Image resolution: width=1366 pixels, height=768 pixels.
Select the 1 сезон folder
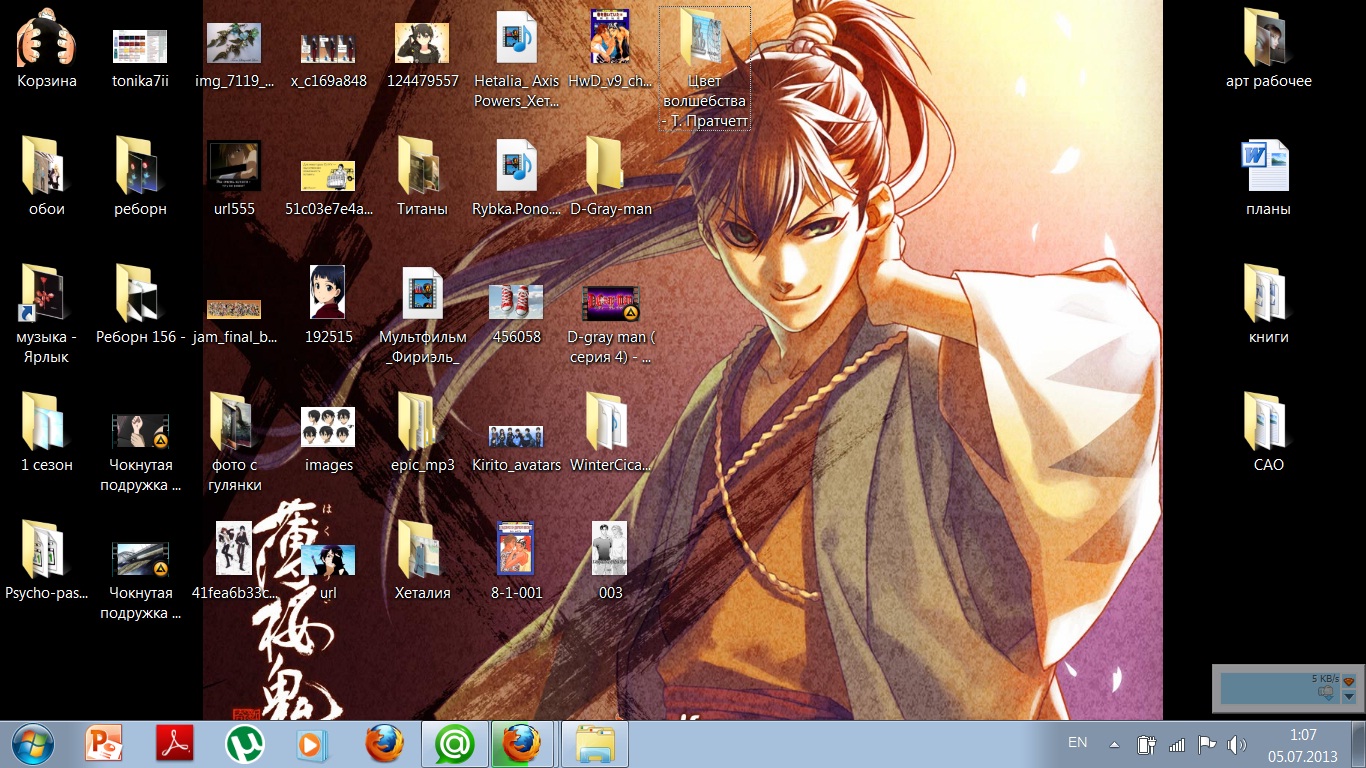click(x=47, y=434)
